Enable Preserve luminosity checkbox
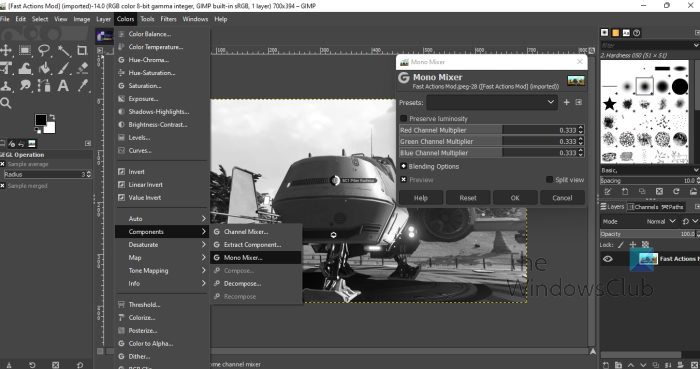Image resolution: width=700 pixels, height=369 pixels. 404,118
